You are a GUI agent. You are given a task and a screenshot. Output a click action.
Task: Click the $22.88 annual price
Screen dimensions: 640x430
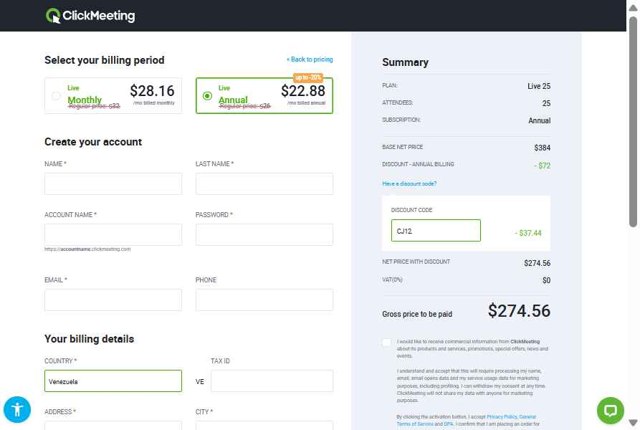303,91
